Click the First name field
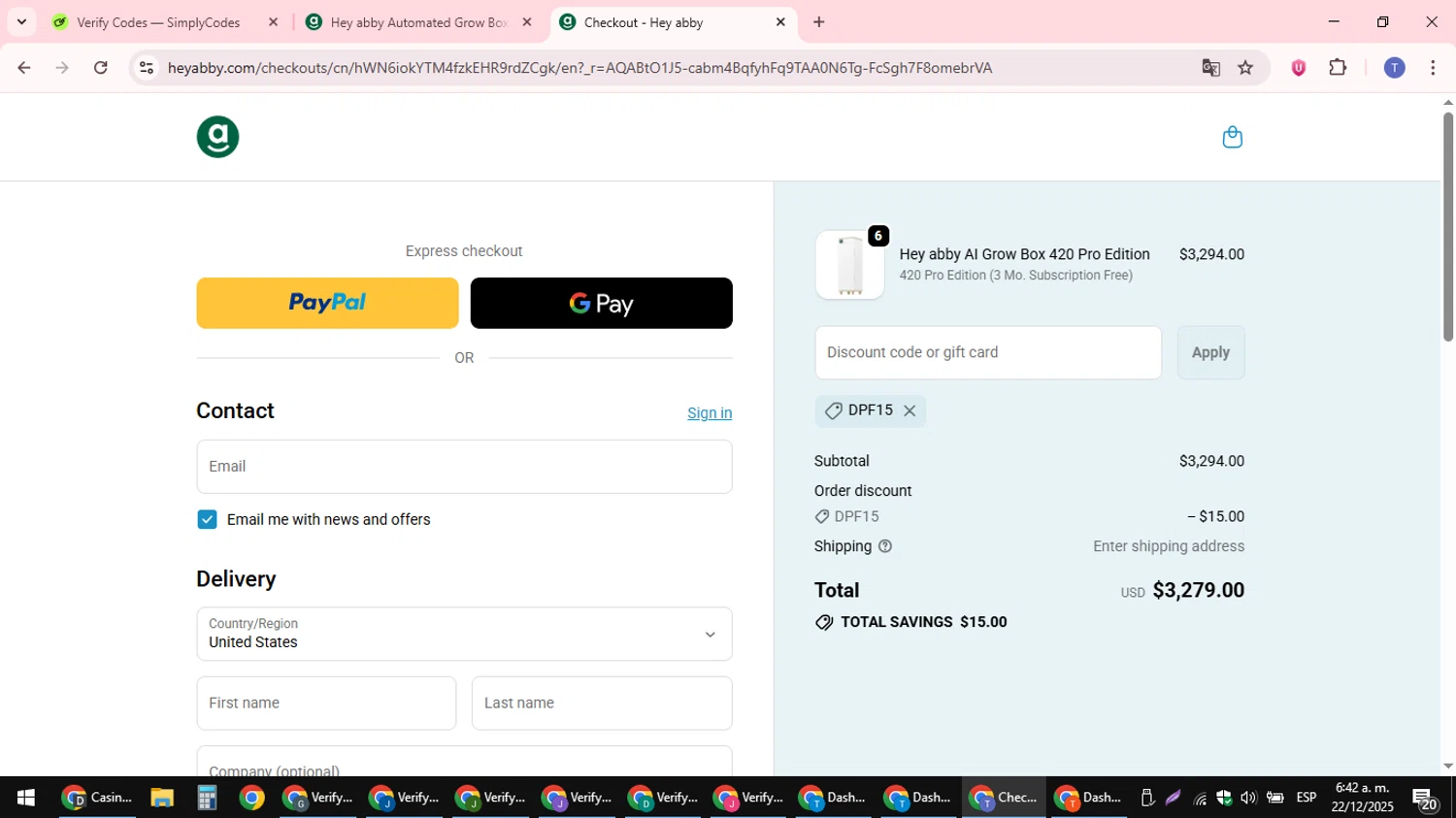Image resolution: width=1456 pixels, height=818 pixels. click(x=326, y=703)
